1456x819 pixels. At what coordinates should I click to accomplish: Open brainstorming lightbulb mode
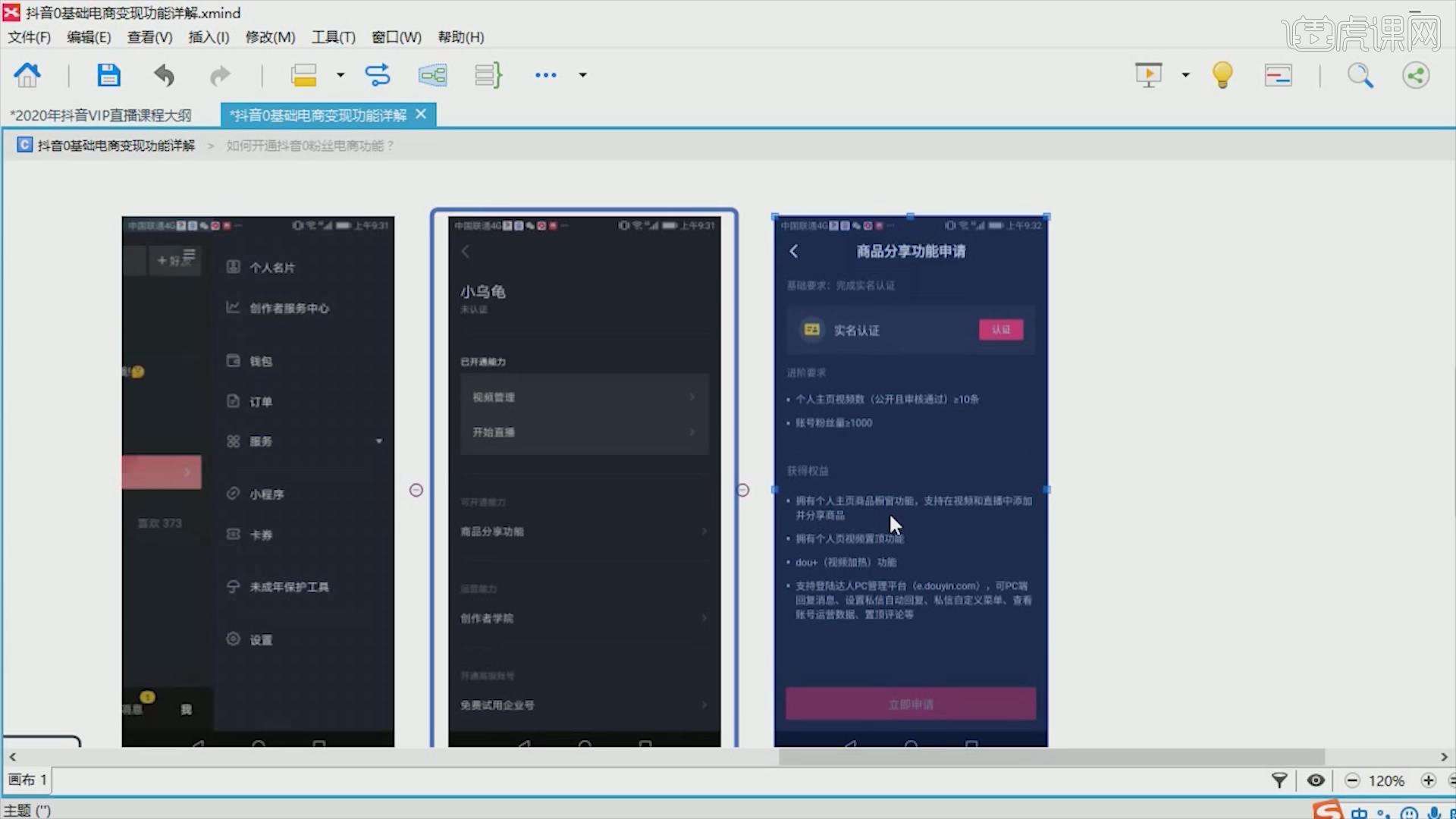coord(1222,75)
